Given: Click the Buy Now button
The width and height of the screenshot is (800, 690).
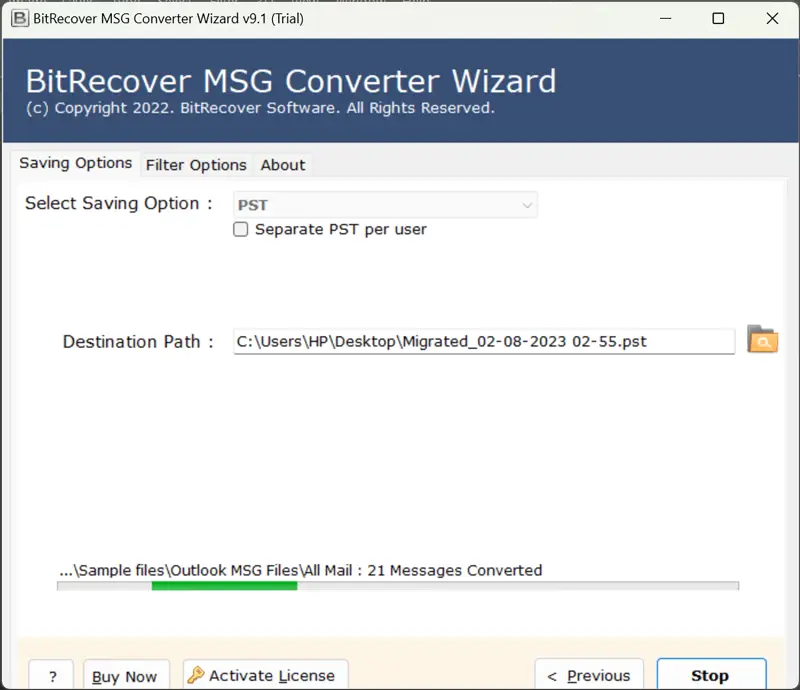Looking at the screenshot, I should (126, 676).
